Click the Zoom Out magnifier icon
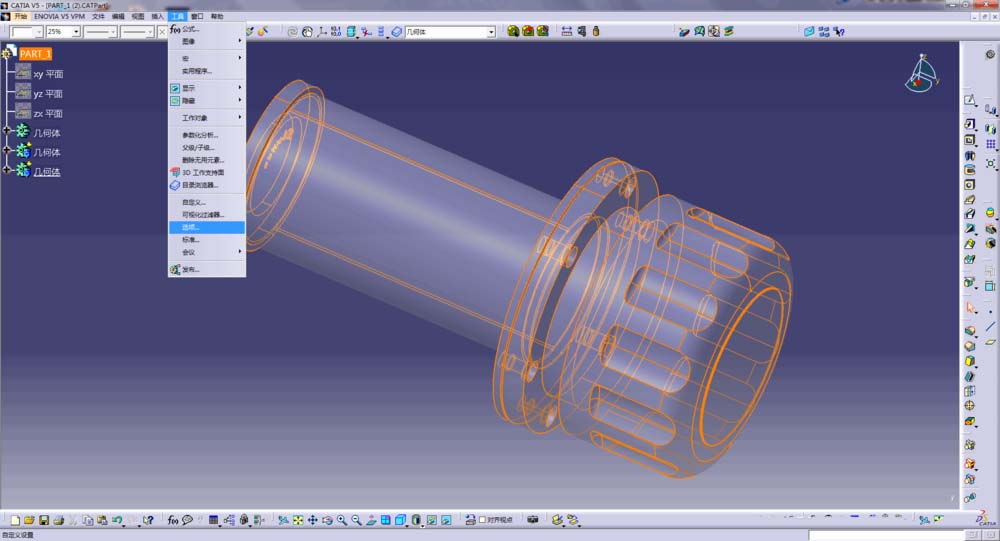 click(357, 521)
